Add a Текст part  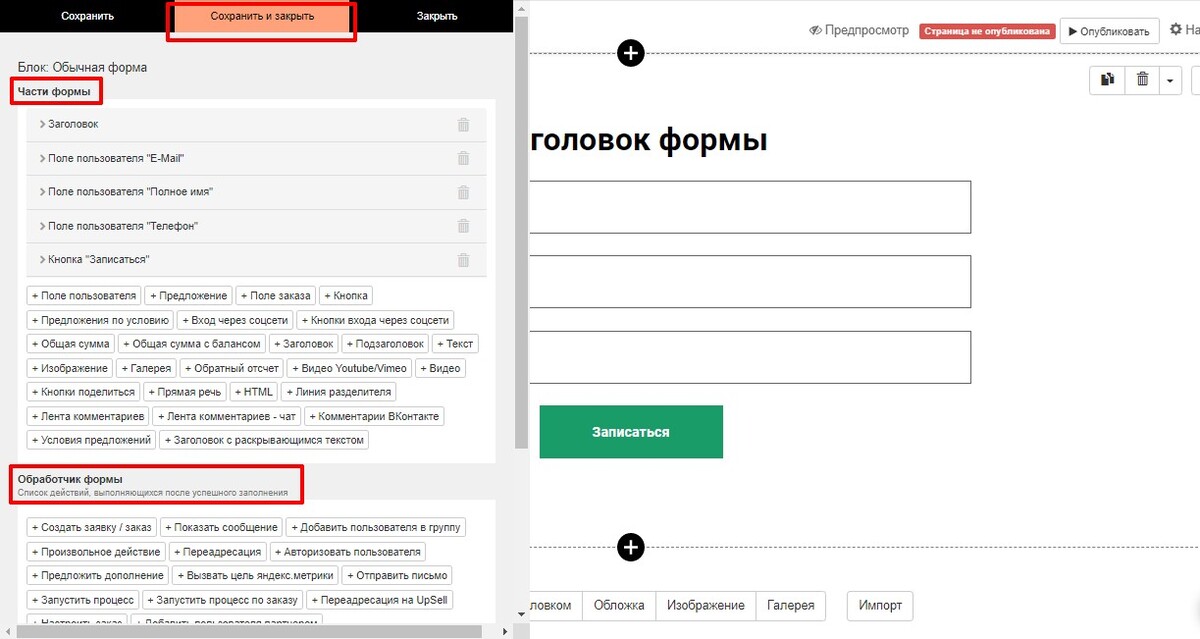point(455,344)
